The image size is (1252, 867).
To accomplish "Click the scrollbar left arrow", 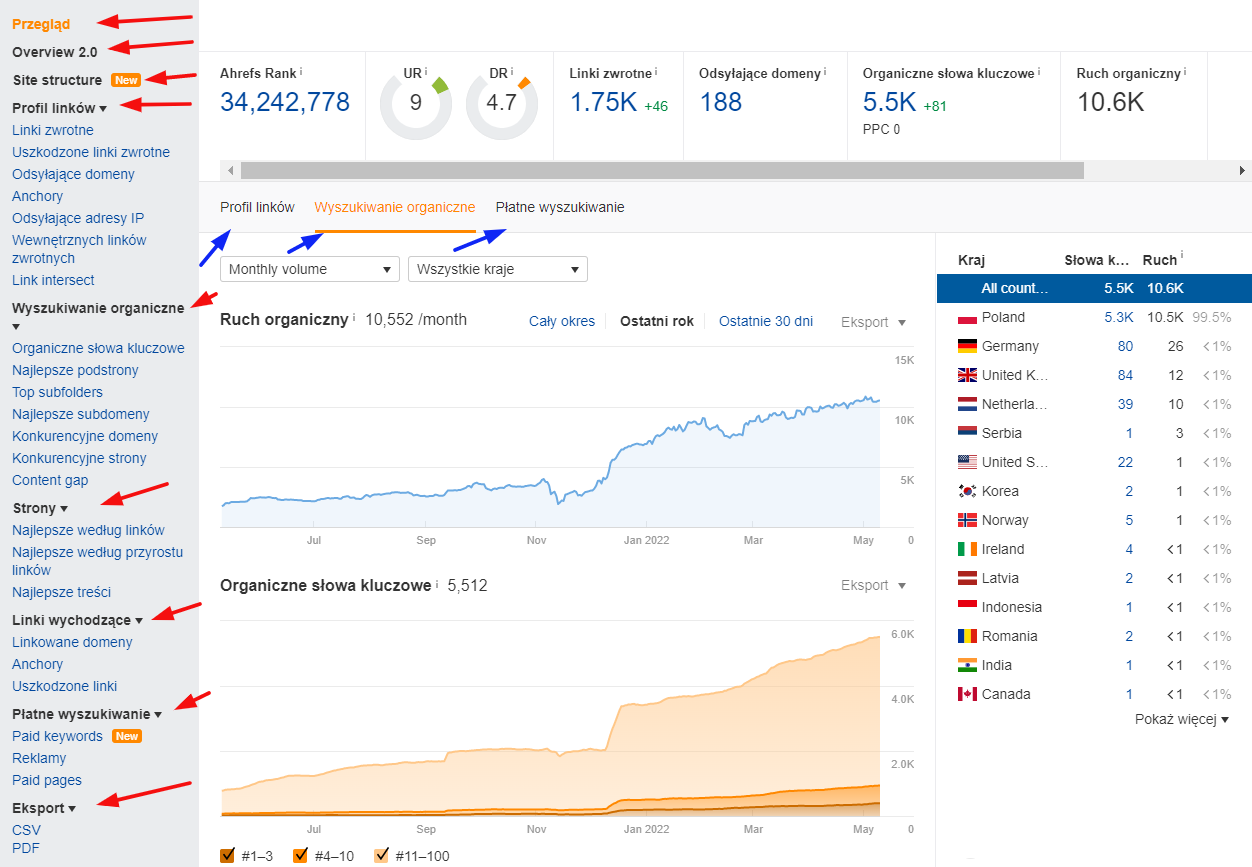I will pyautogui.click(x=230, y=171).
